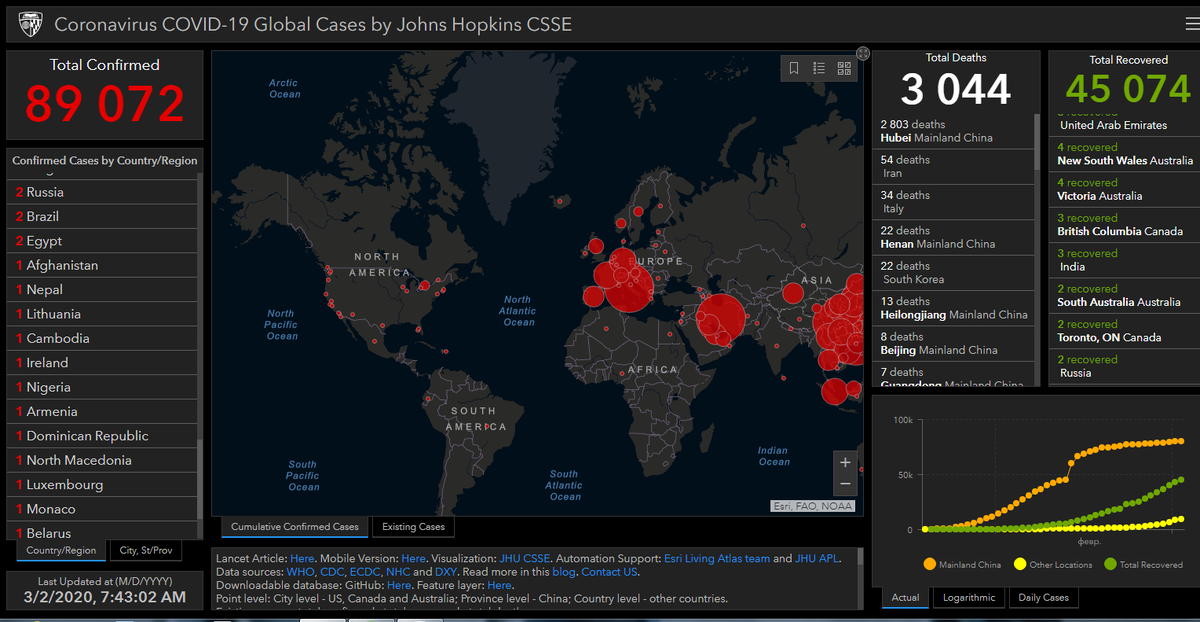Select Nigeria in the country list
Viewport: 1200px width, 622px height.
[x=104, y=387]
